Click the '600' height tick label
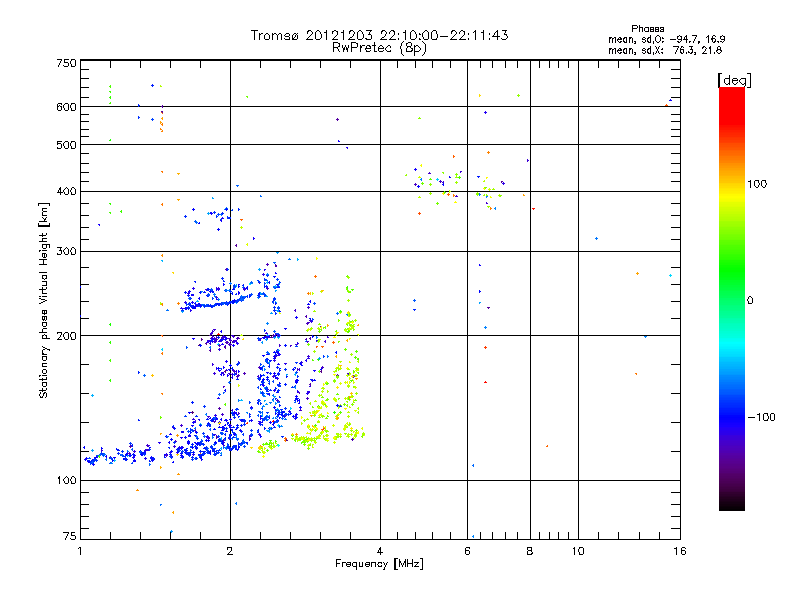Screen dimensions: 800x600 66,107
